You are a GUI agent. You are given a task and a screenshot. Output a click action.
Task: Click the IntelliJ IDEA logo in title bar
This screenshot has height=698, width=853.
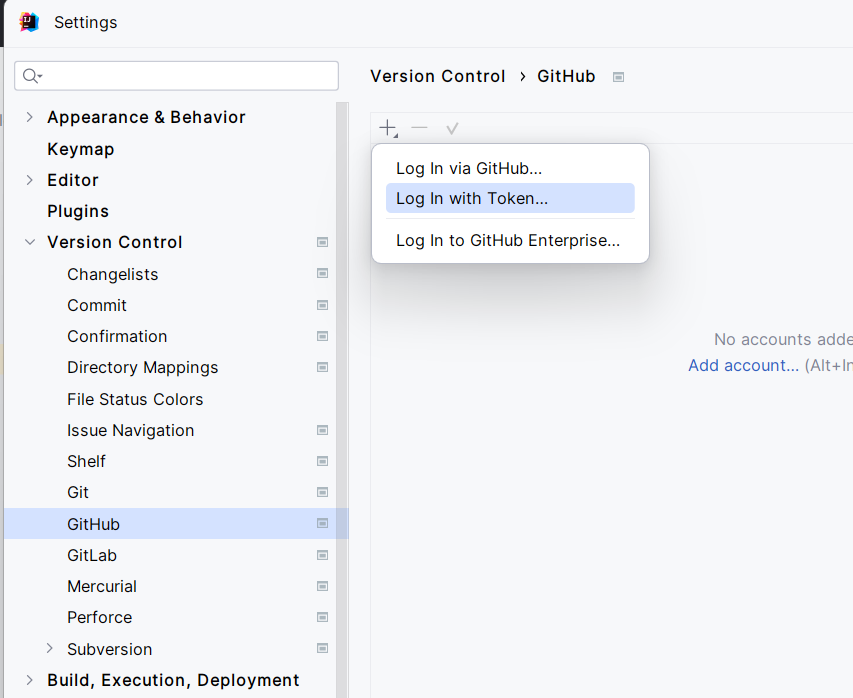click(29, 22)
